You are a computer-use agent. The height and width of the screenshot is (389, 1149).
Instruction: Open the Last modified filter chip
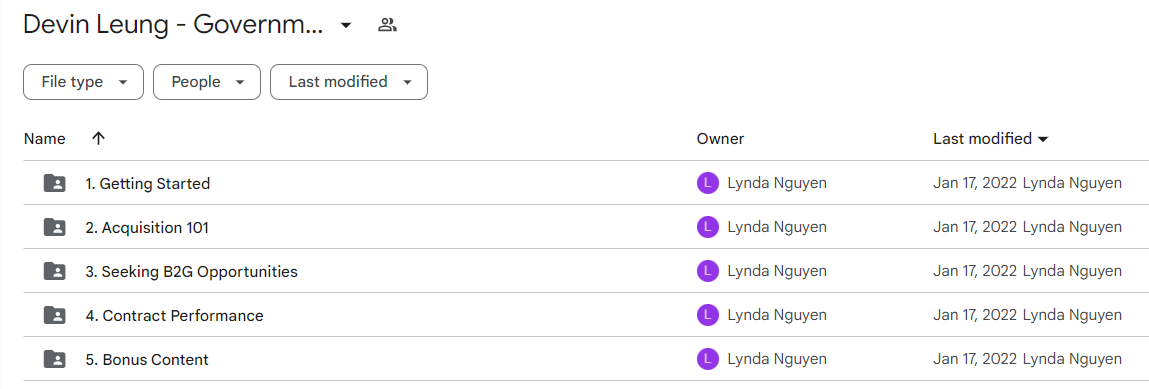349,82
